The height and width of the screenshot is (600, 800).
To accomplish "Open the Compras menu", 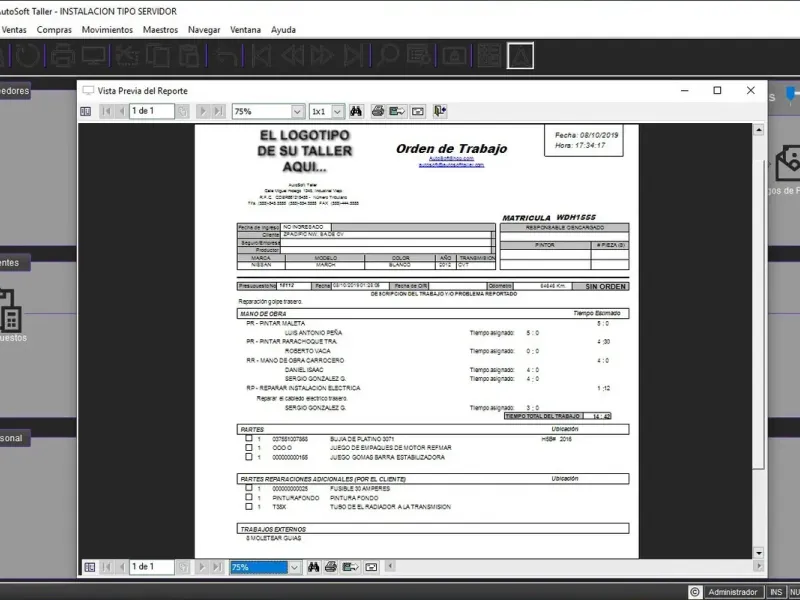I will pyautogui.click(x=54, y=30).
